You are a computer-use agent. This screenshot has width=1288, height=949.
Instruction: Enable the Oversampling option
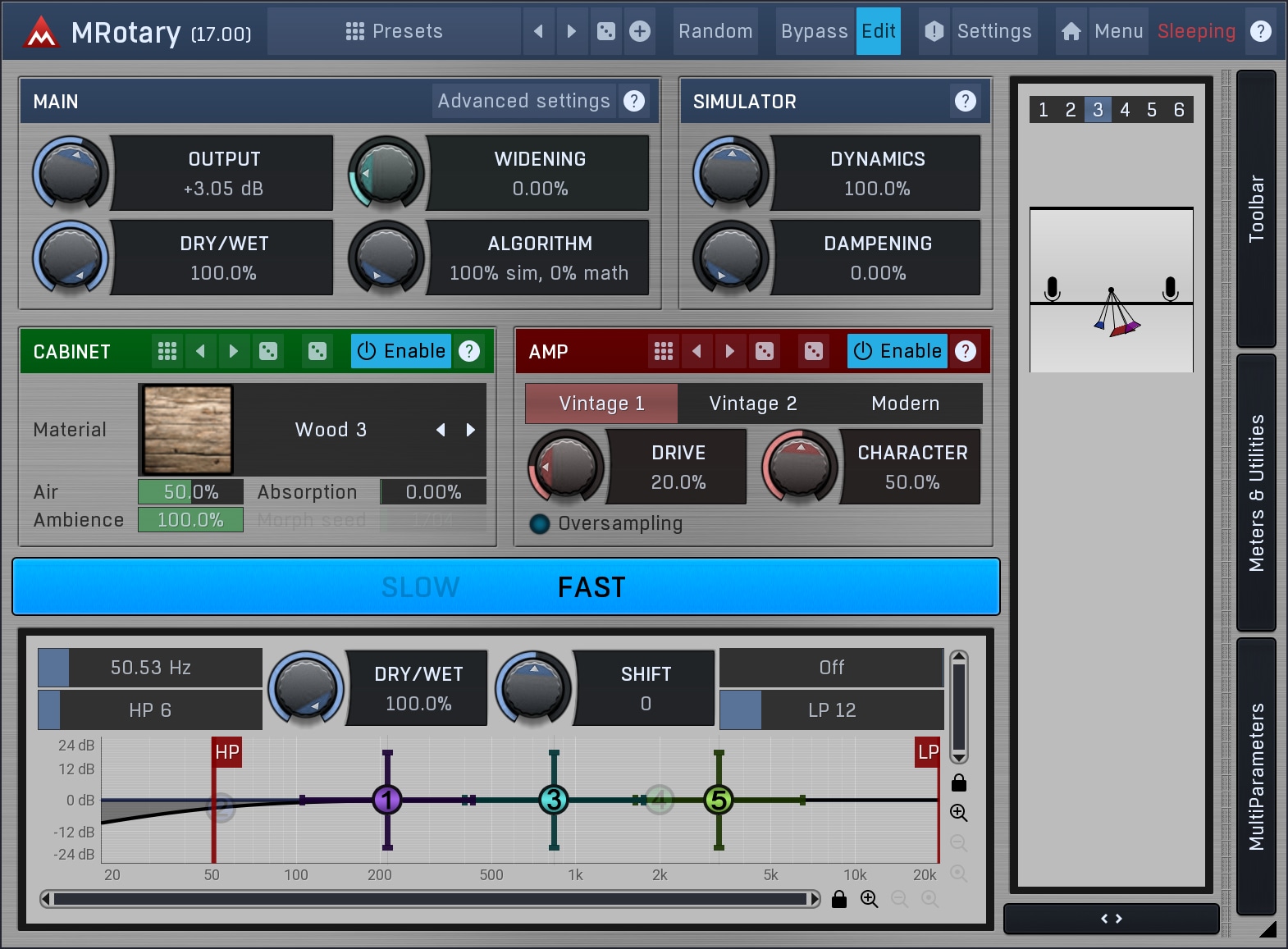click(x=540, y=523)
